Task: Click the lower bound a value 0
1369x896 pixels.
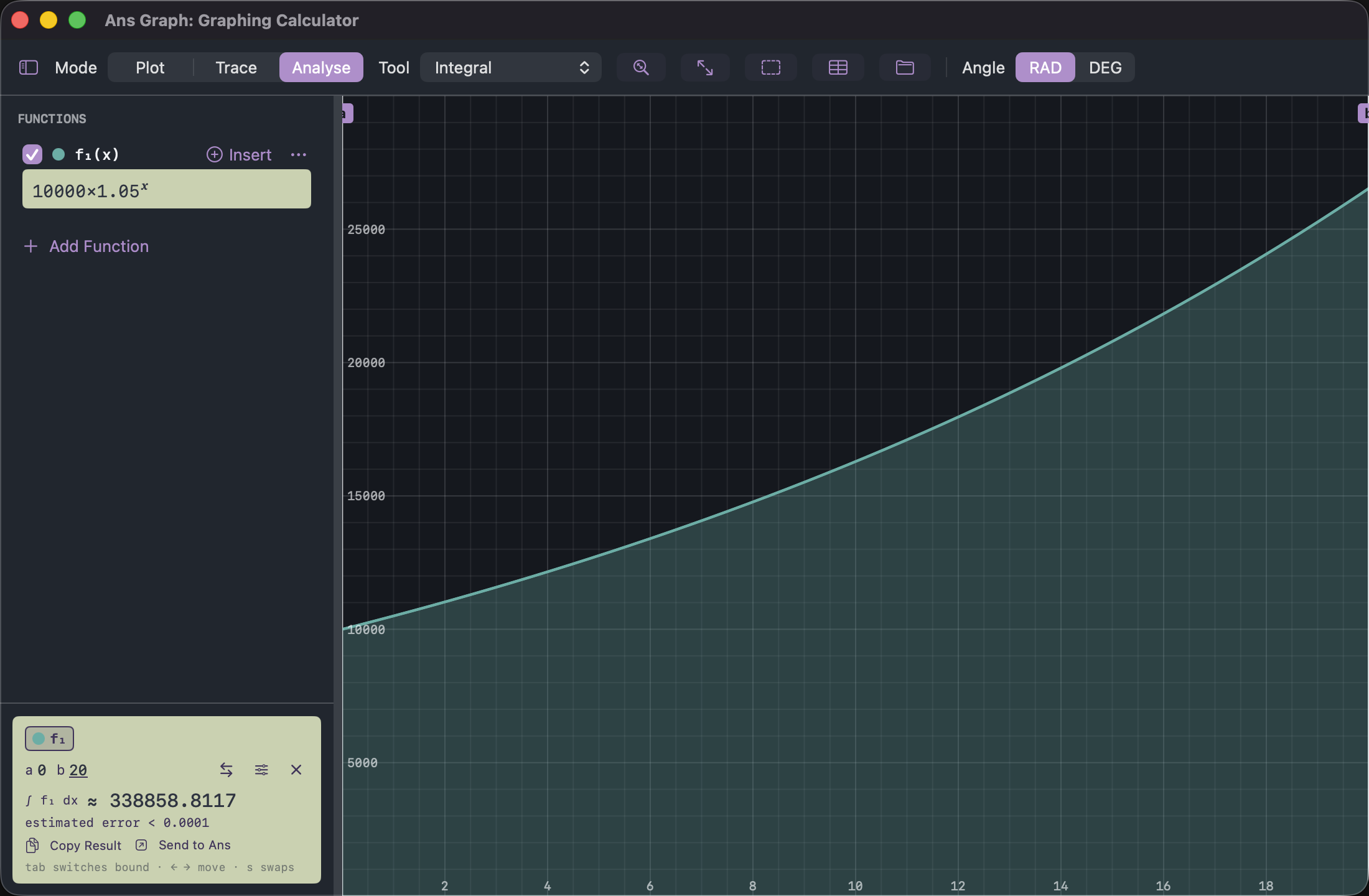Action: point(42,770)
